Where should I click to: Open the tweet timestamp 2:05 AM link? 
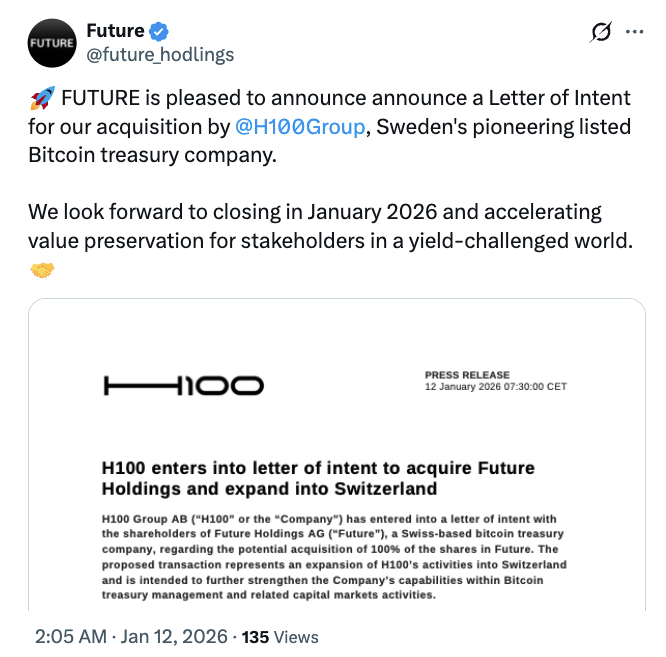click(69, 636)
